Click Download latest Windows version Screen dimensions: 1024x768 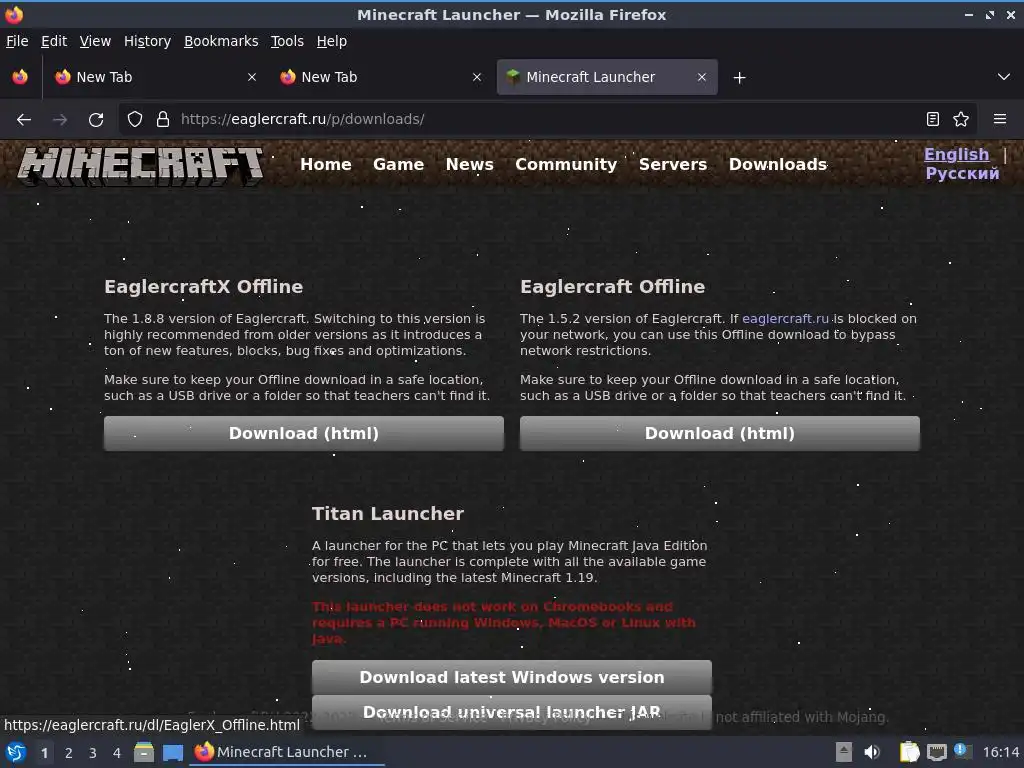pyautogui.click(x=512, y=677)
